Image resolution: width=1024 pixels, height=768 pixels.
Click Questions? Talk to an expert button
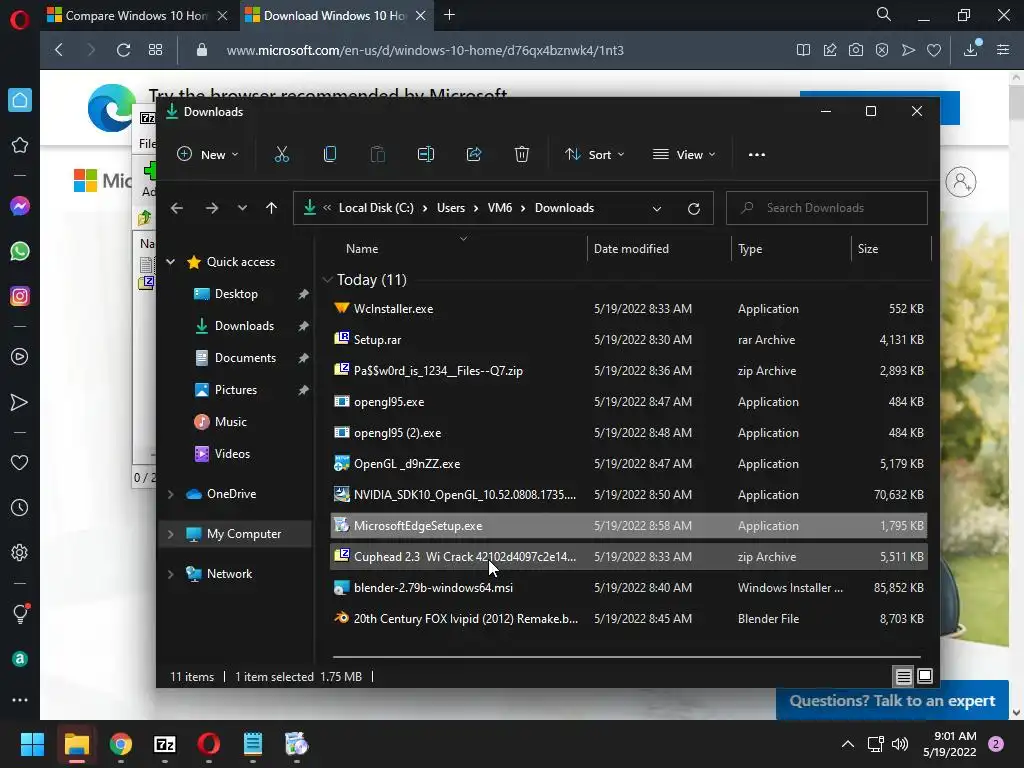tap(892, 701)
